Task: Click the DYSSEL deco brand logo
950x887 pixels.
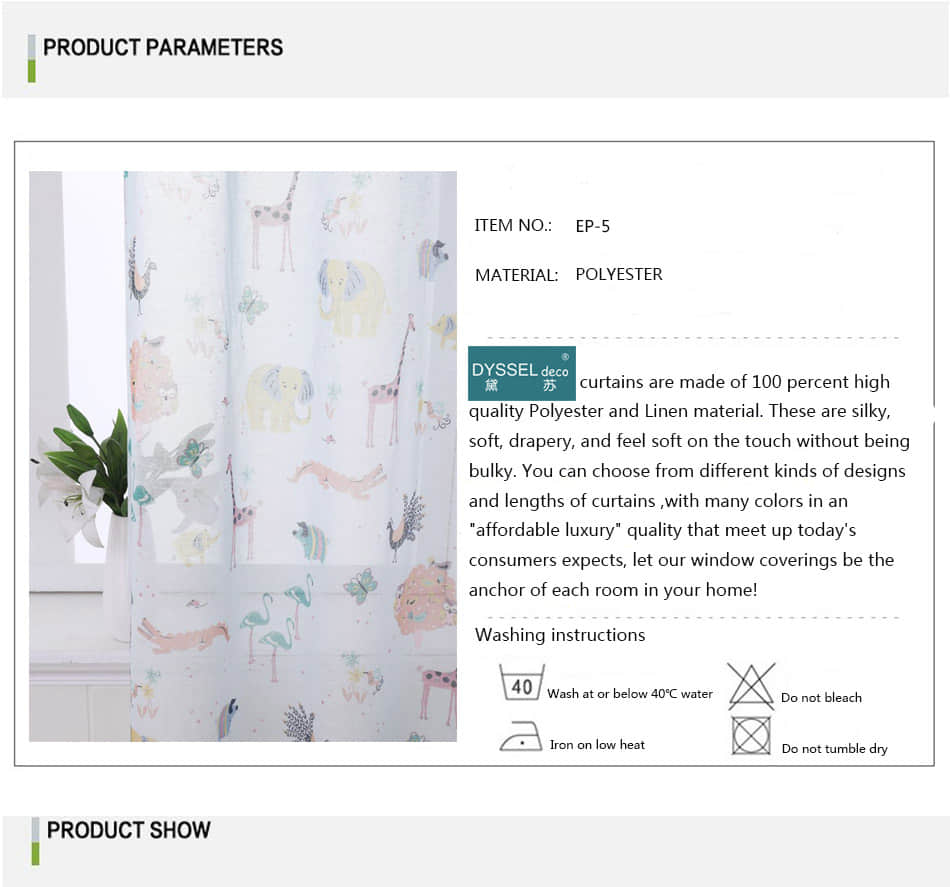Action: [522, 373]
